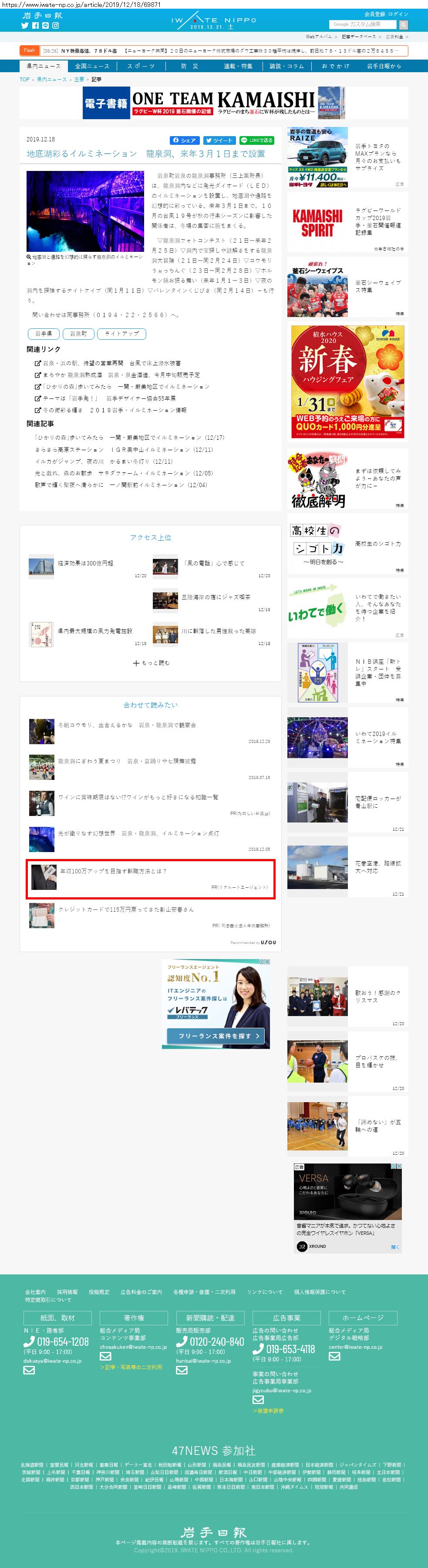This screenshot has height=1568, width=428.
Task: Click the ログイン link
Action: coord(398,14)
